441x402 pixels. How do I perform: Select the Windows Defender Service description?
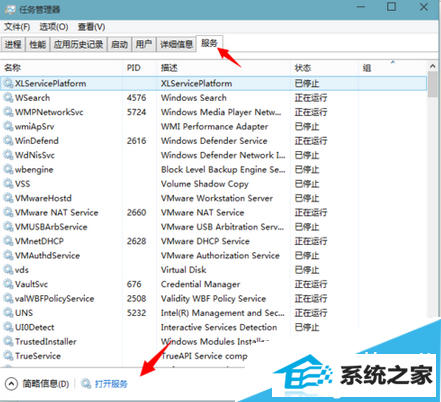(214, 141)
